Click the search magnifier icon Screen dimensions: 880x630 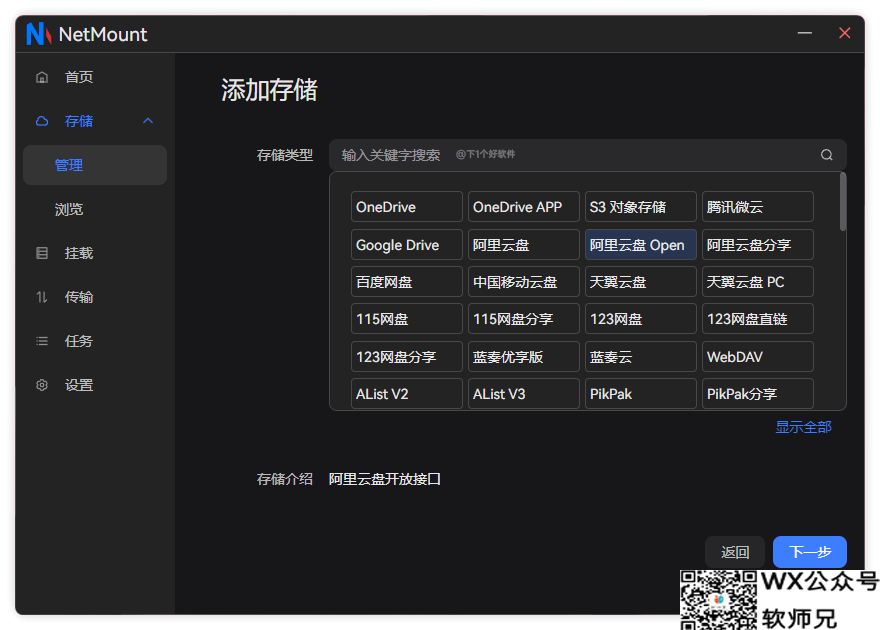826,155
